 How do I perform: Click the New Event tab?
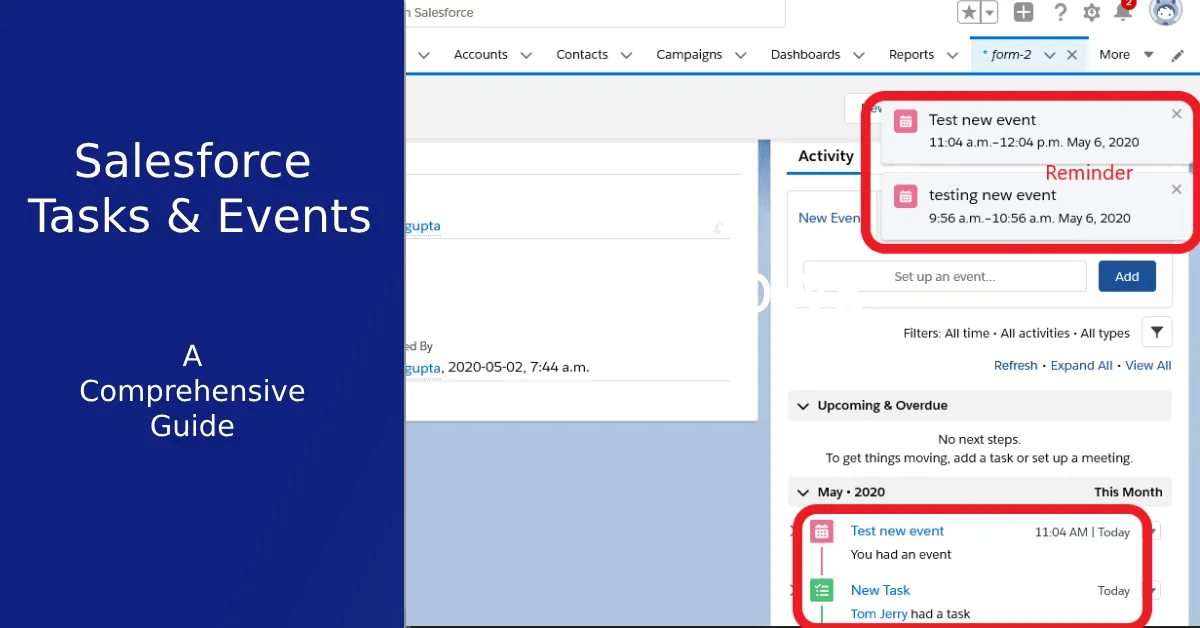[829, 218]
